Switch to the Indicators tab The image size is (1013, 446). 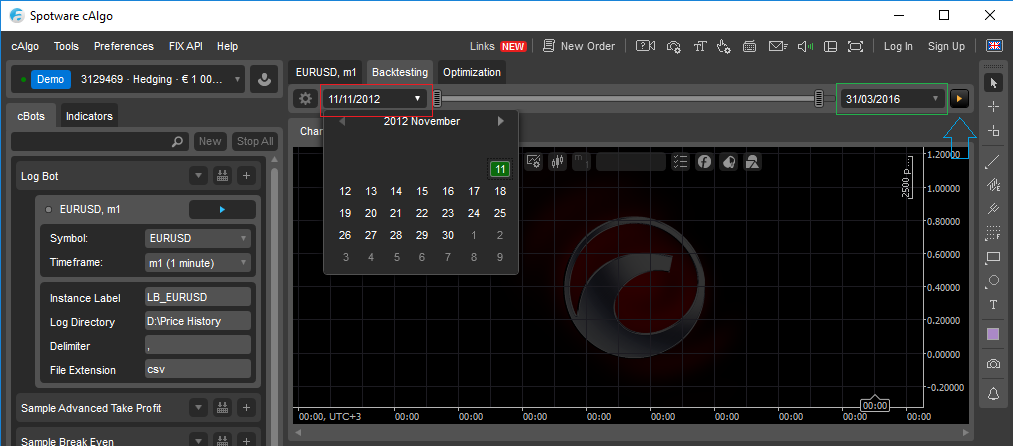click(89, 116)
